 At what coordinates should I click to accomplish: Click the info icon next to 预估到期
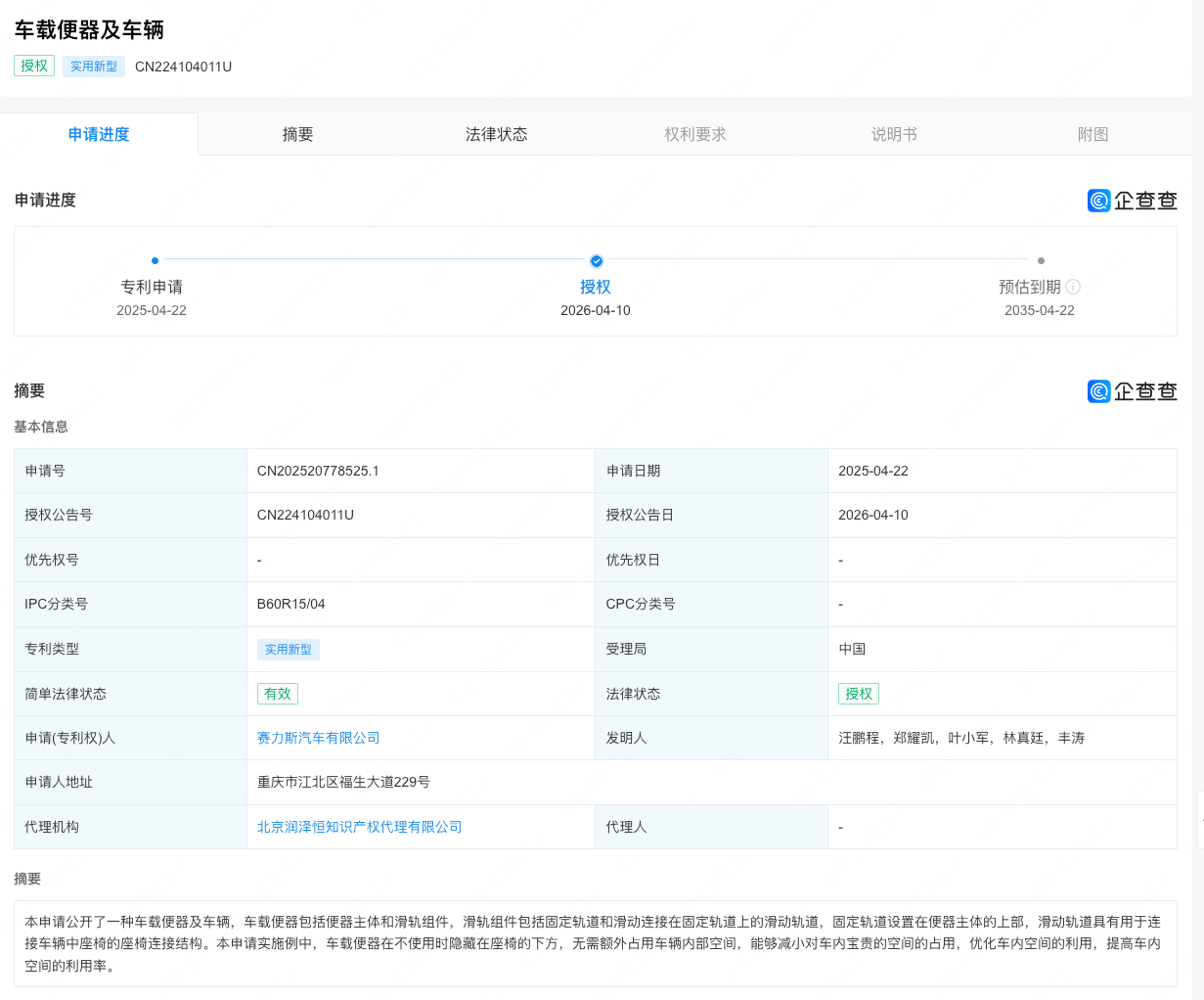1074,287
